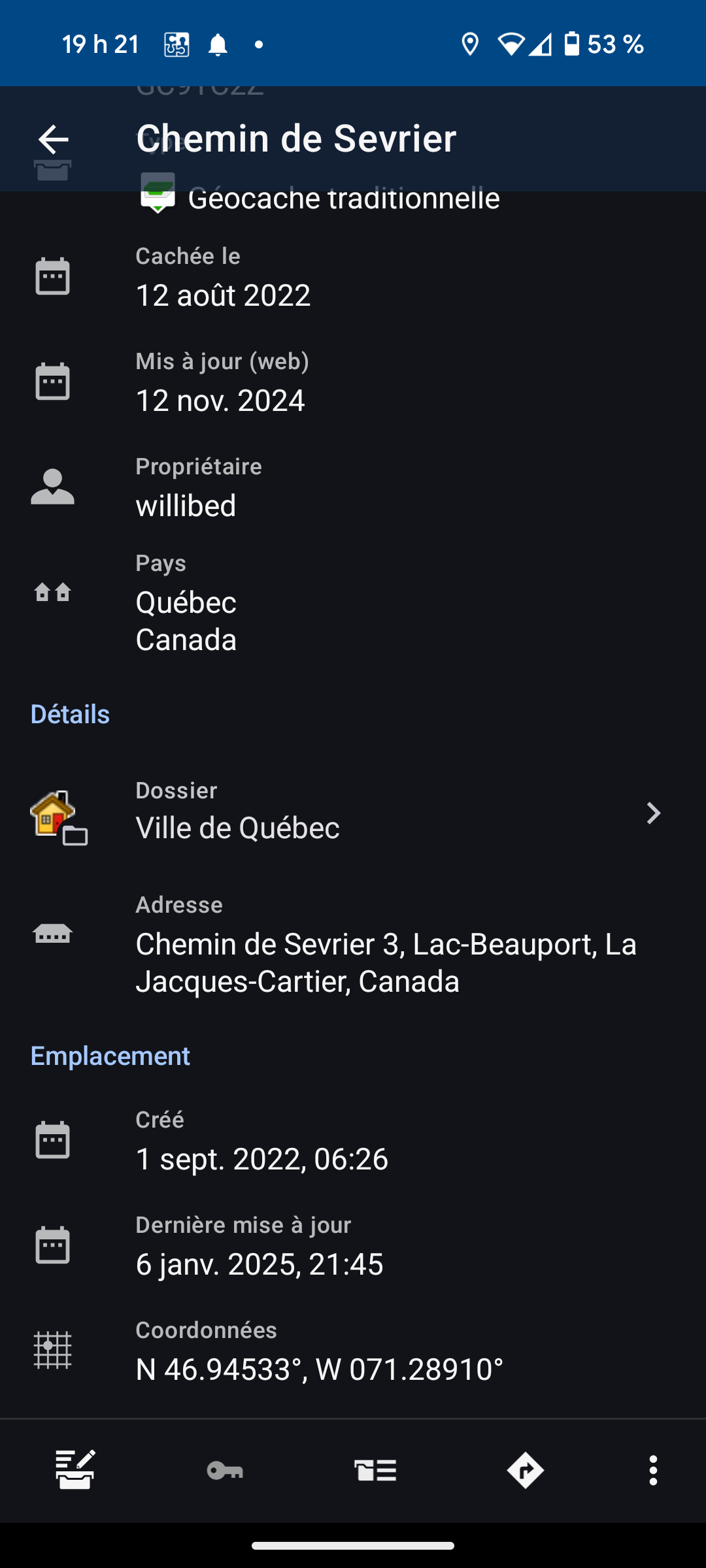The height and width of the screenshot is (1568, 706).
Task: Select the Emplacement section header
Action: [110, 1056]
